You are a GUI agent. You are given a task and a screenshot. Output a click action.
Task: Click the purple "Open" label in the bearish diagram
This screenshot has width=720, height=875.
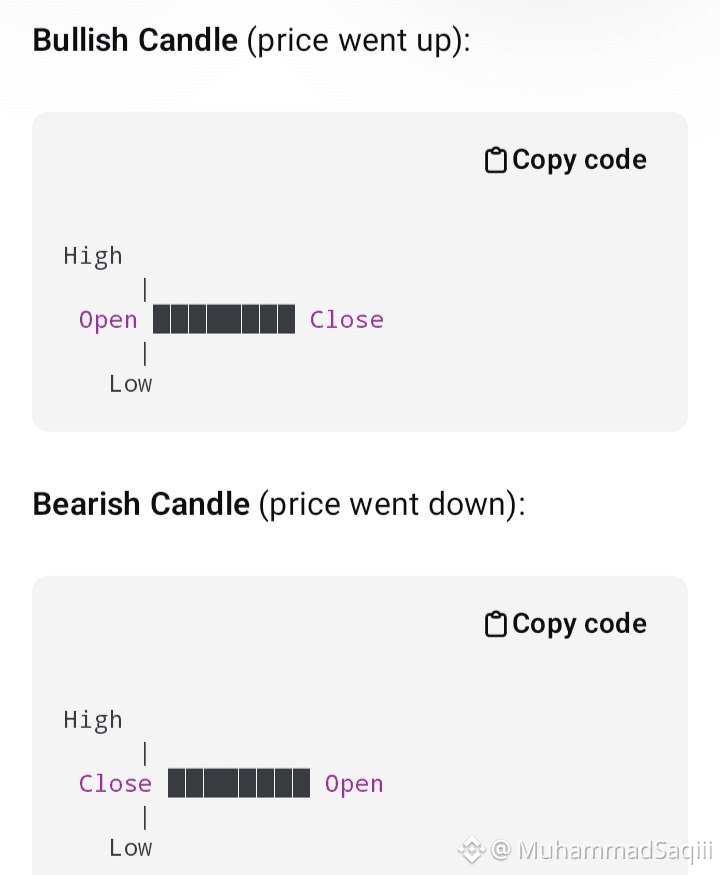point(354,784)
